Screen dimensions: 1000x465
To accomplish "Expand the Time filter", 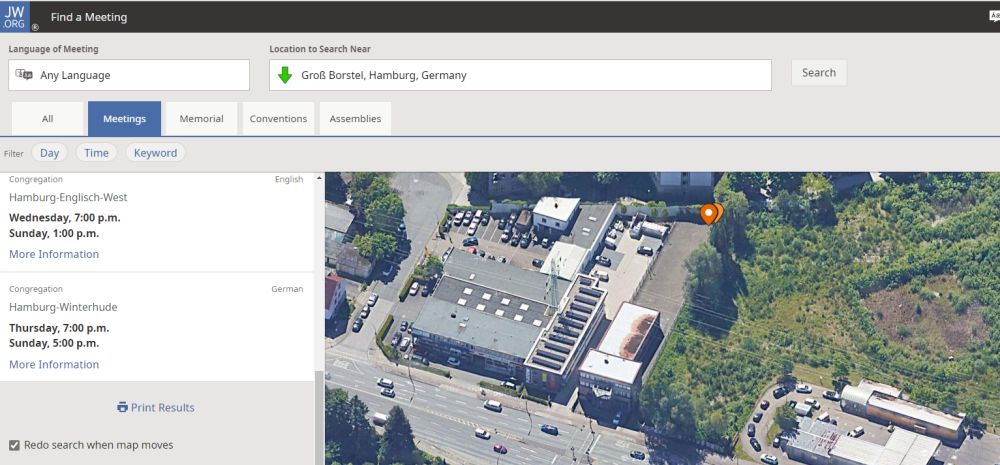I will click(x=96, y=153).
